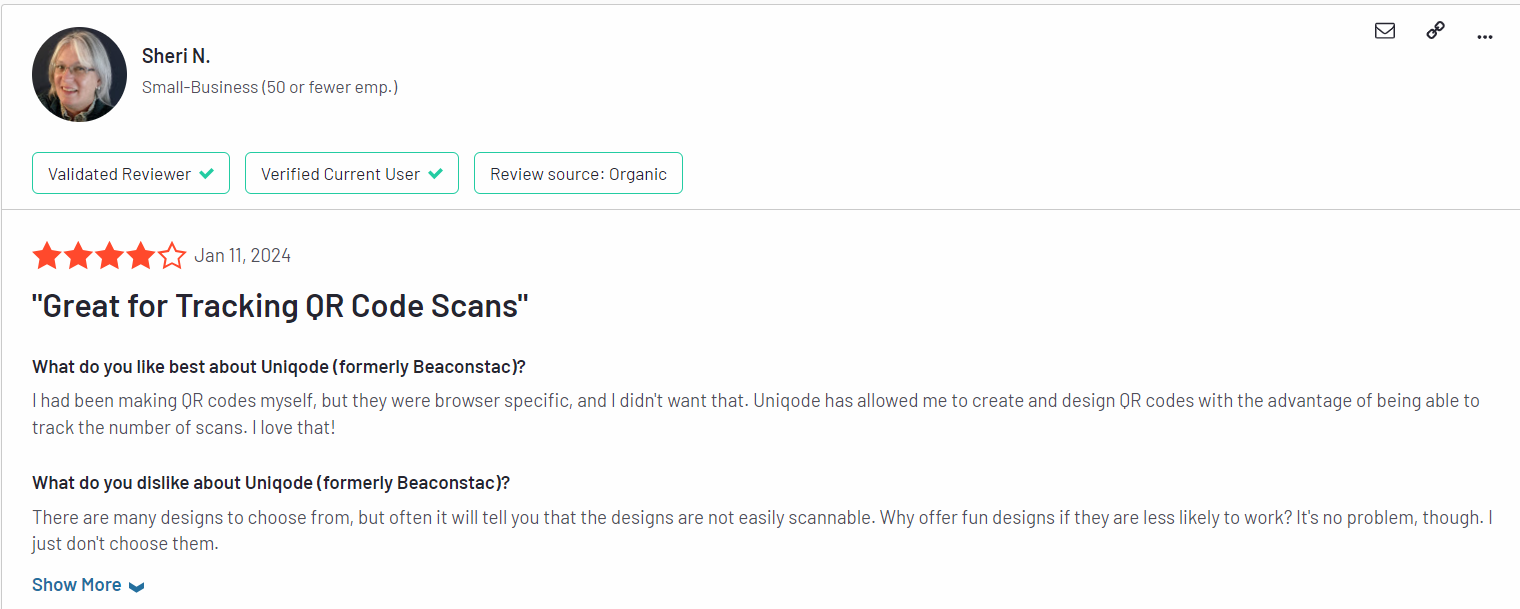
Task: Click the third rating star
Action: pos(109,256)
